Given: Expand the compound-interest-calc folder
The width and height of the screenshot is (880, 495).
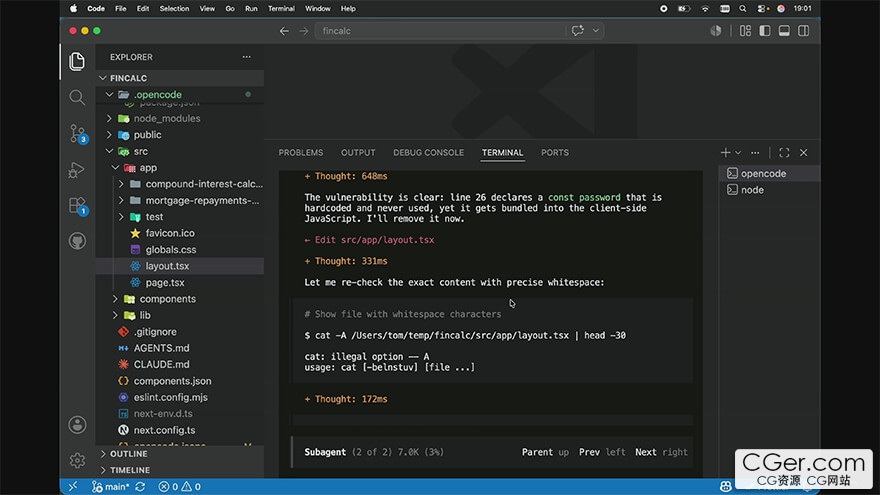Looking at the screenshot, I should (x=180, y=184).
